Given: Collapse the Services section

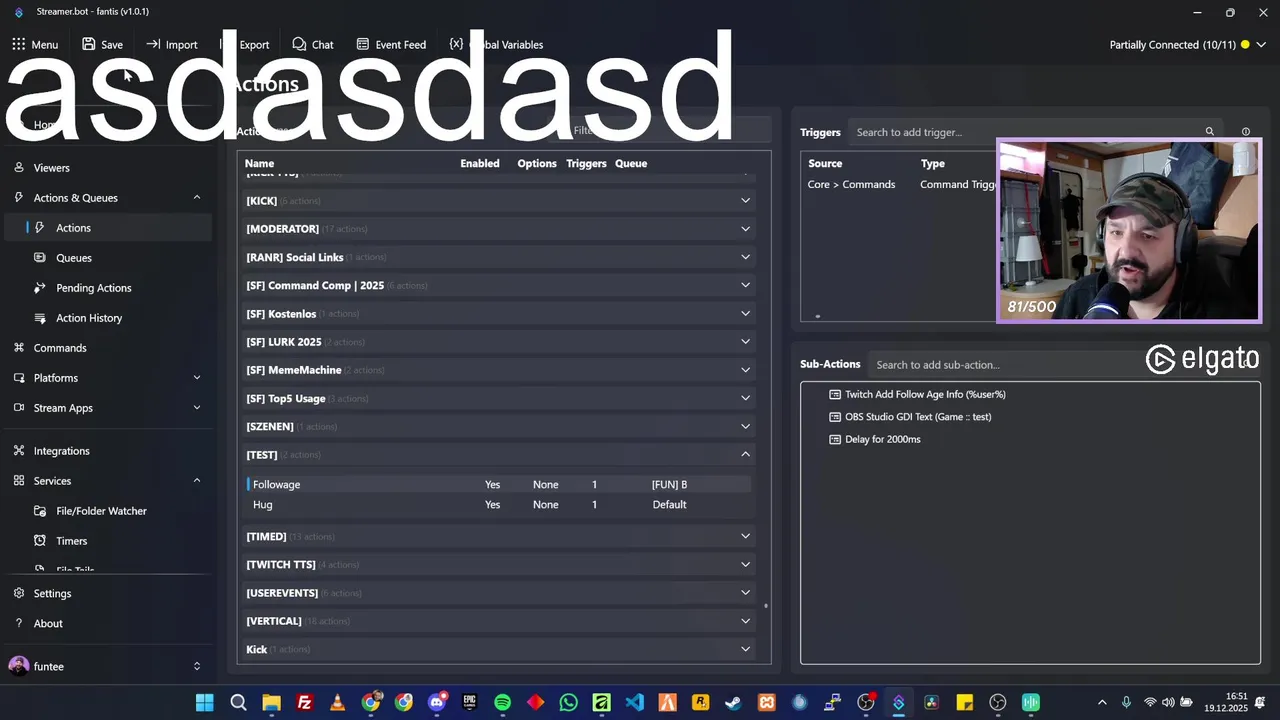Looking at the screenshot, I should pyautogui.click(x=196, y=481).
